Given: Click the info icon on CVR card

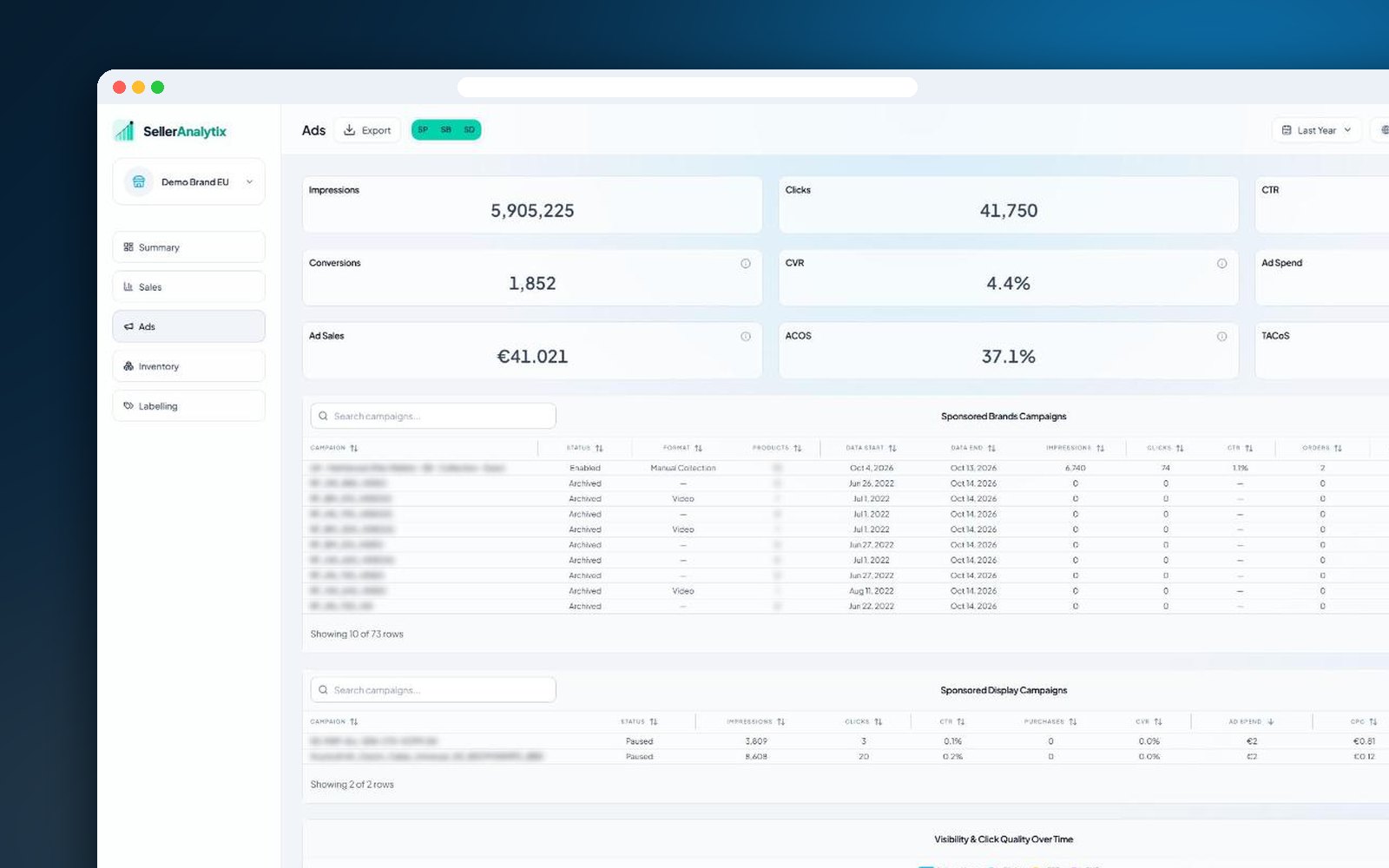Looking at the screenshot, I should (1221, 263).
